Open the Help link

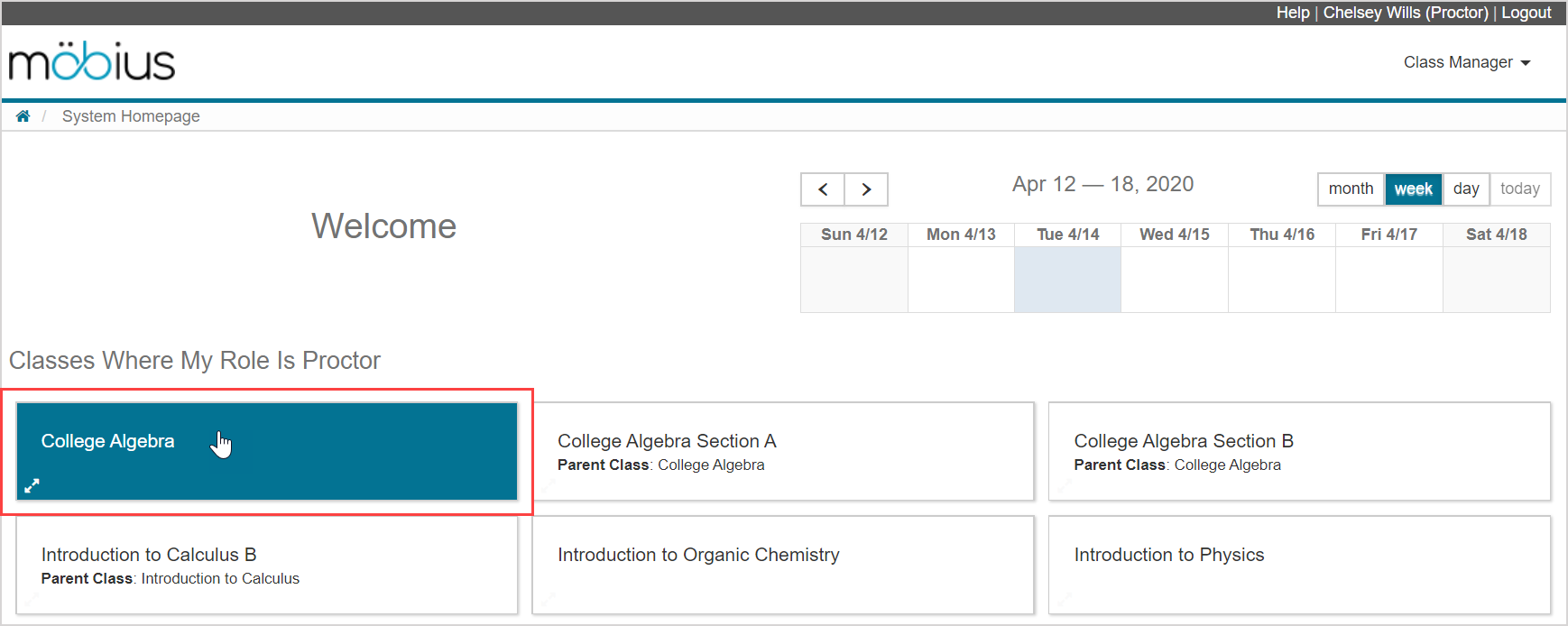click(x=1292, y=13)
